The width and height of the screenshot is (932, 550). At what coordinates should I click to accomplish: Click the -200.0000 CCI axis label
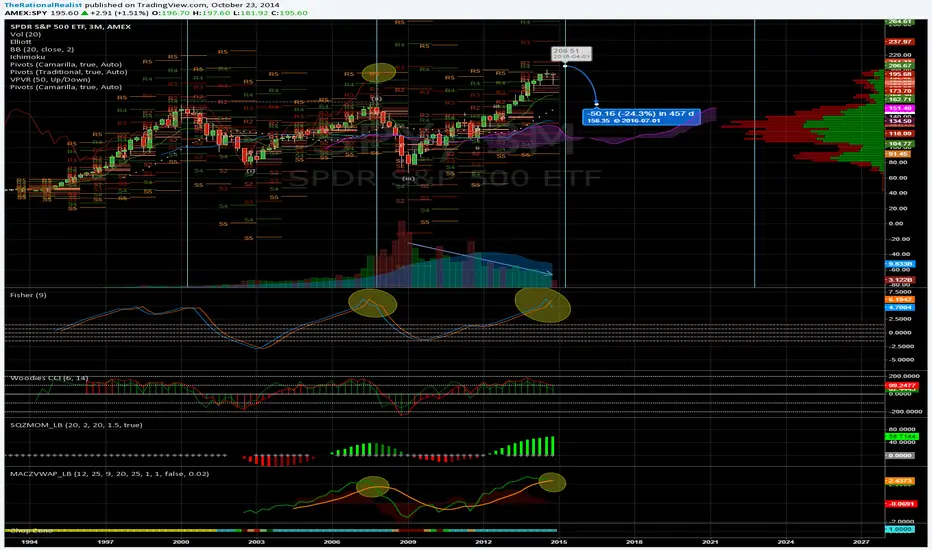903,411
